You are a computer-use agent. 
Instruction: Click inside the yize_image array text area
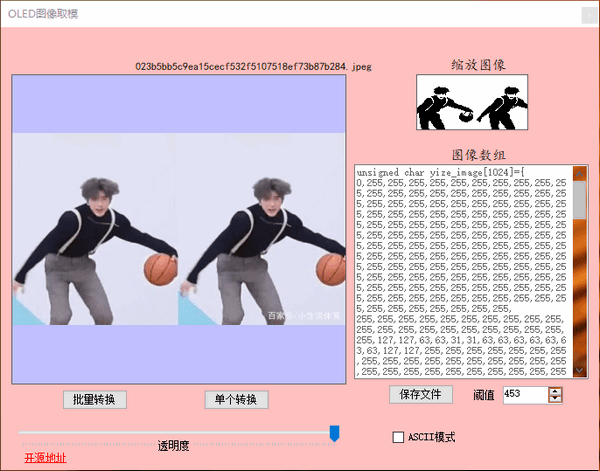(460, 270)
